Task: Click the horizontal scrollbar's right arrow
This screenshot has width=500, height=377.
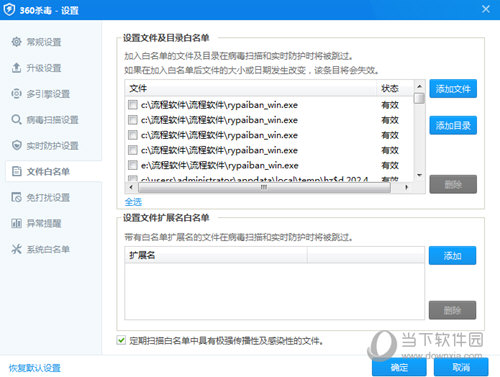Action: tap(407, 187)
